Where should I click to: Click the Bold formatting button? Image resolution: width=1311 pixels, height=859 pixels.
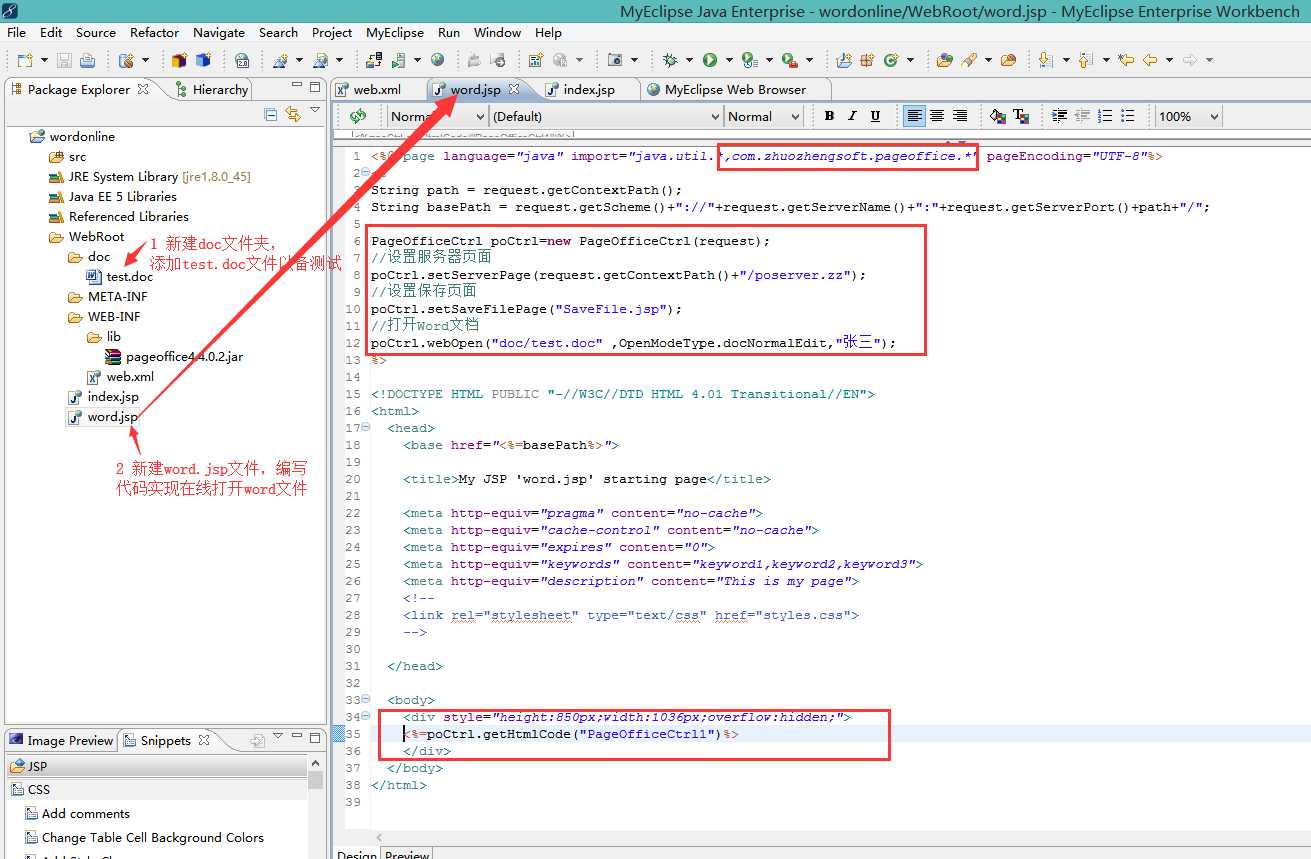pos(829,116)
